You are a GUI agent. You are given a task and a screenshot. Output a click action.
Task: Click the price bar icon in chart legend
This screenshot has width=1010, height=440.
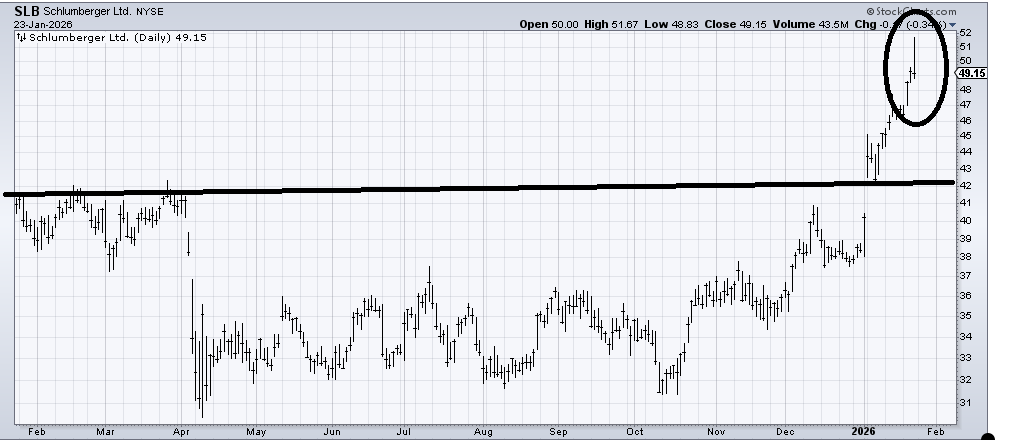pos(22,38)
